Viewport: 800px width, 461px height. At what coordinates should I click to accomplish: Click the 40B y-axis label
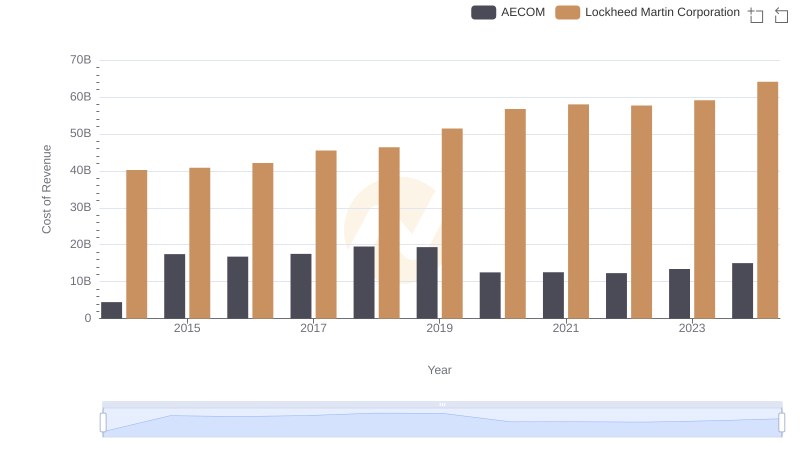(x=81, y=170)
